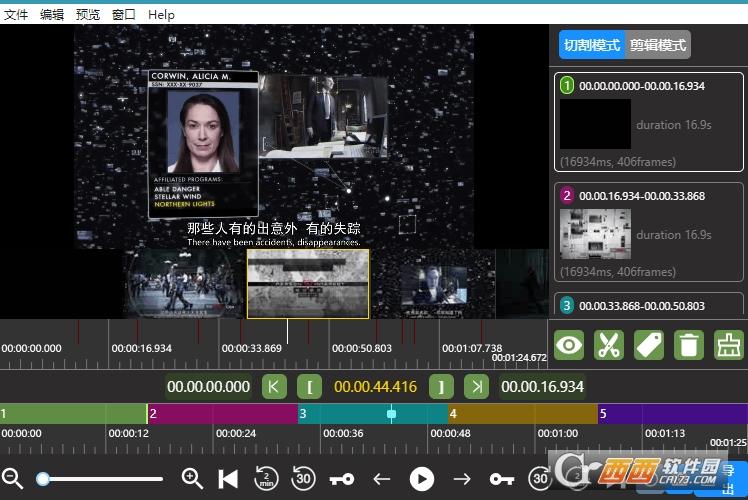The width and height of the screenshot is (748, 500).
Task: Click segment 2's thumbnail image
Action: click(595, 234)
